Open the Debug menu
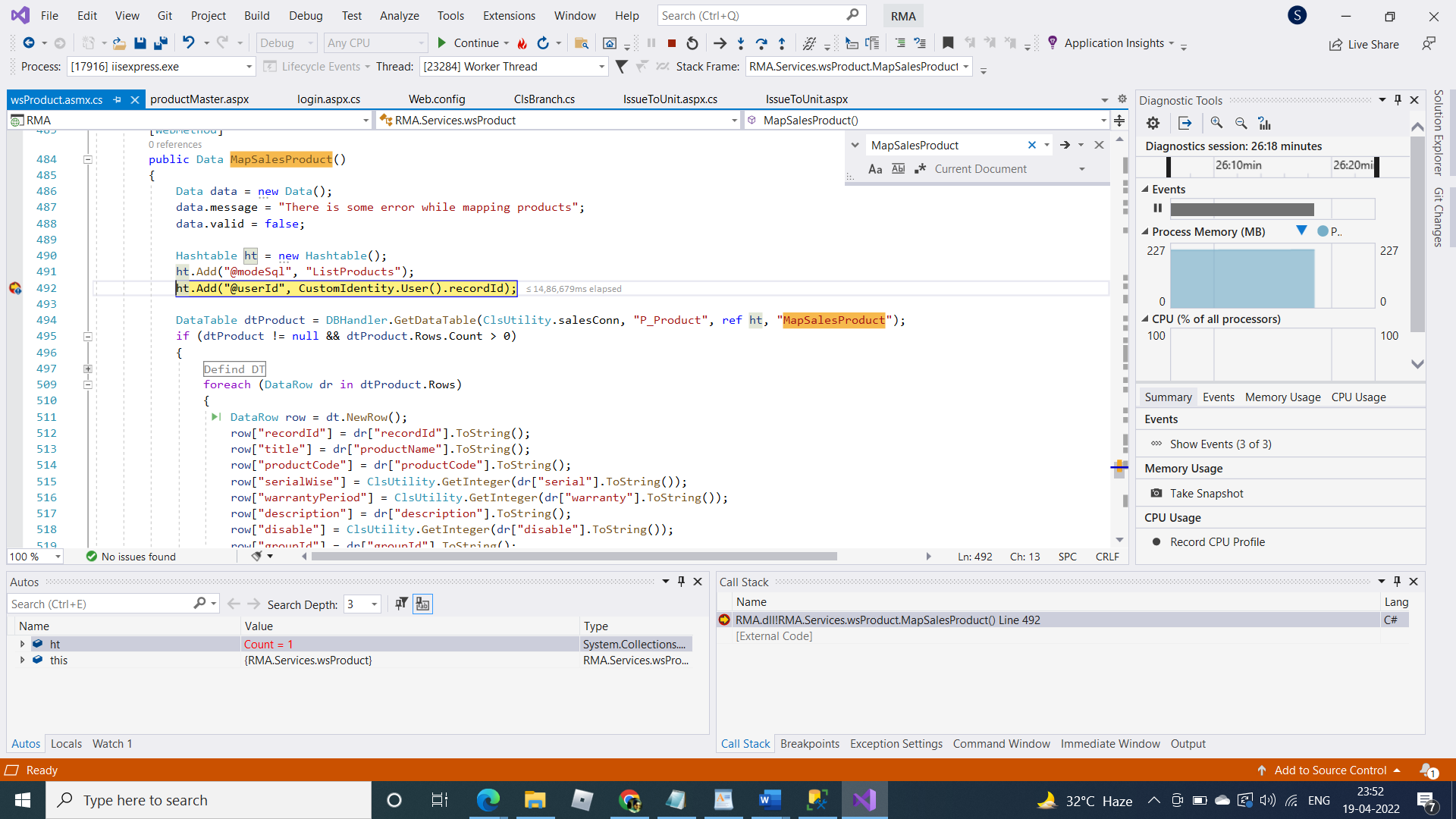Screen dimensions: 1456x819 306,15
